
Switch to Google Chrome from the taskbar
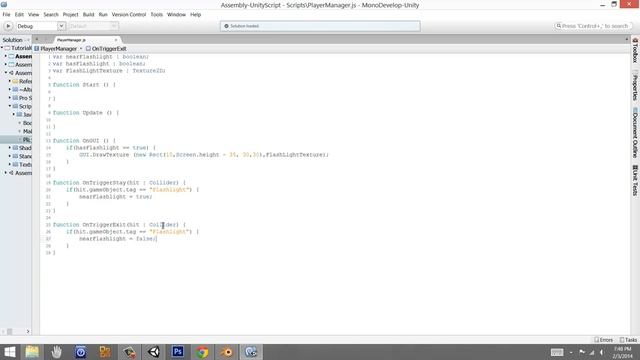coord(202,352)
